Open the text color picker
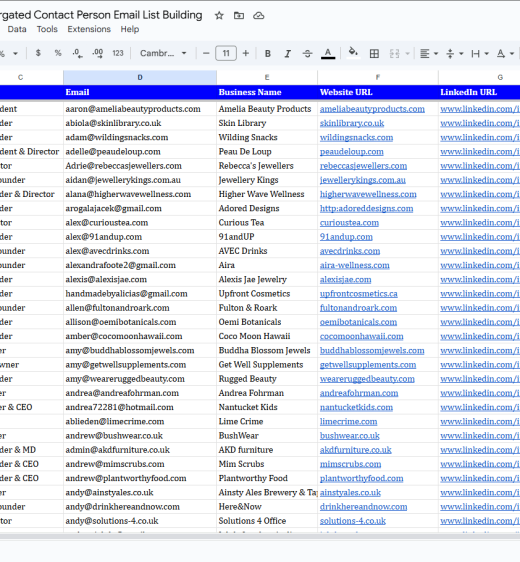This screenshot has height=562, width=520. [328, 53]
